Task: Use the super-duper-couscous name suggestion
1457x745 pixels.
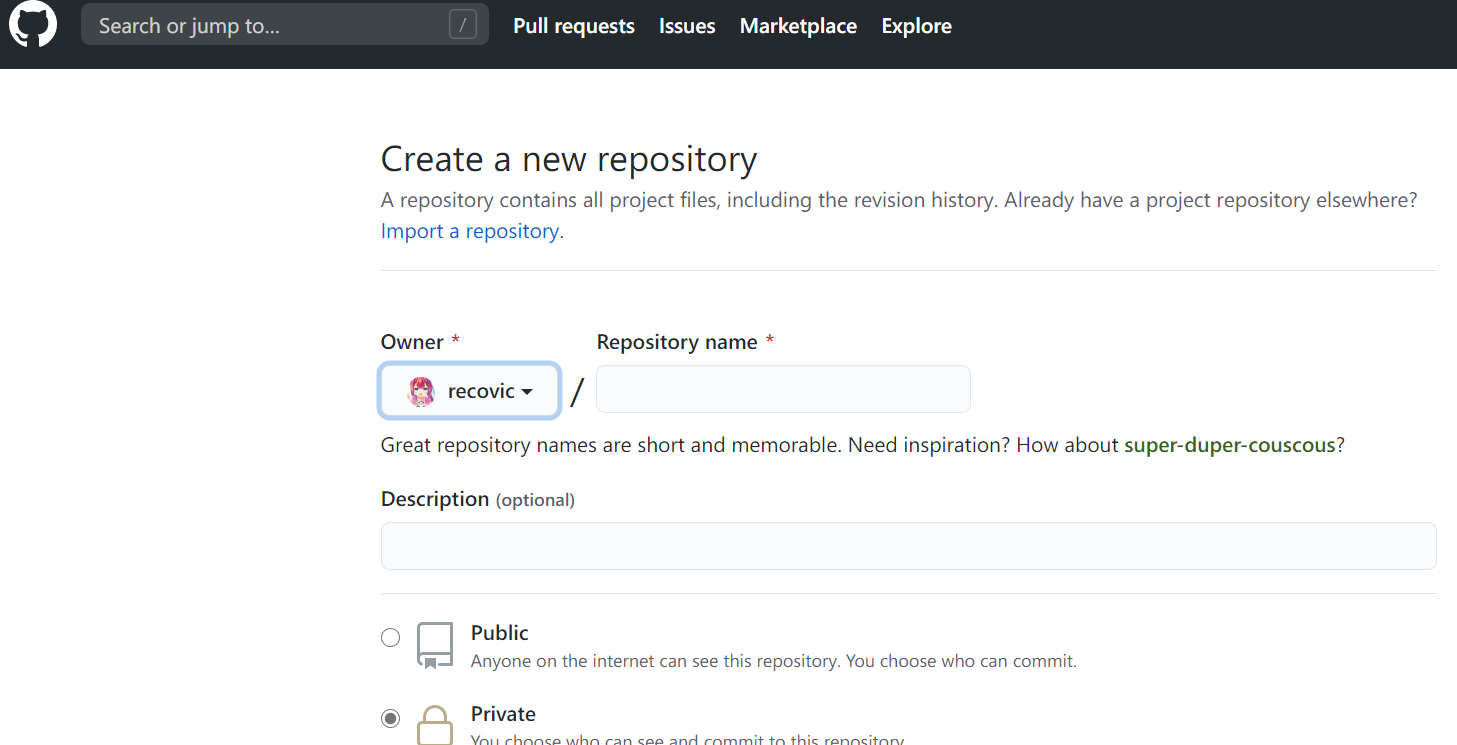Action: pyautogui.click(x=1229, y=445)
